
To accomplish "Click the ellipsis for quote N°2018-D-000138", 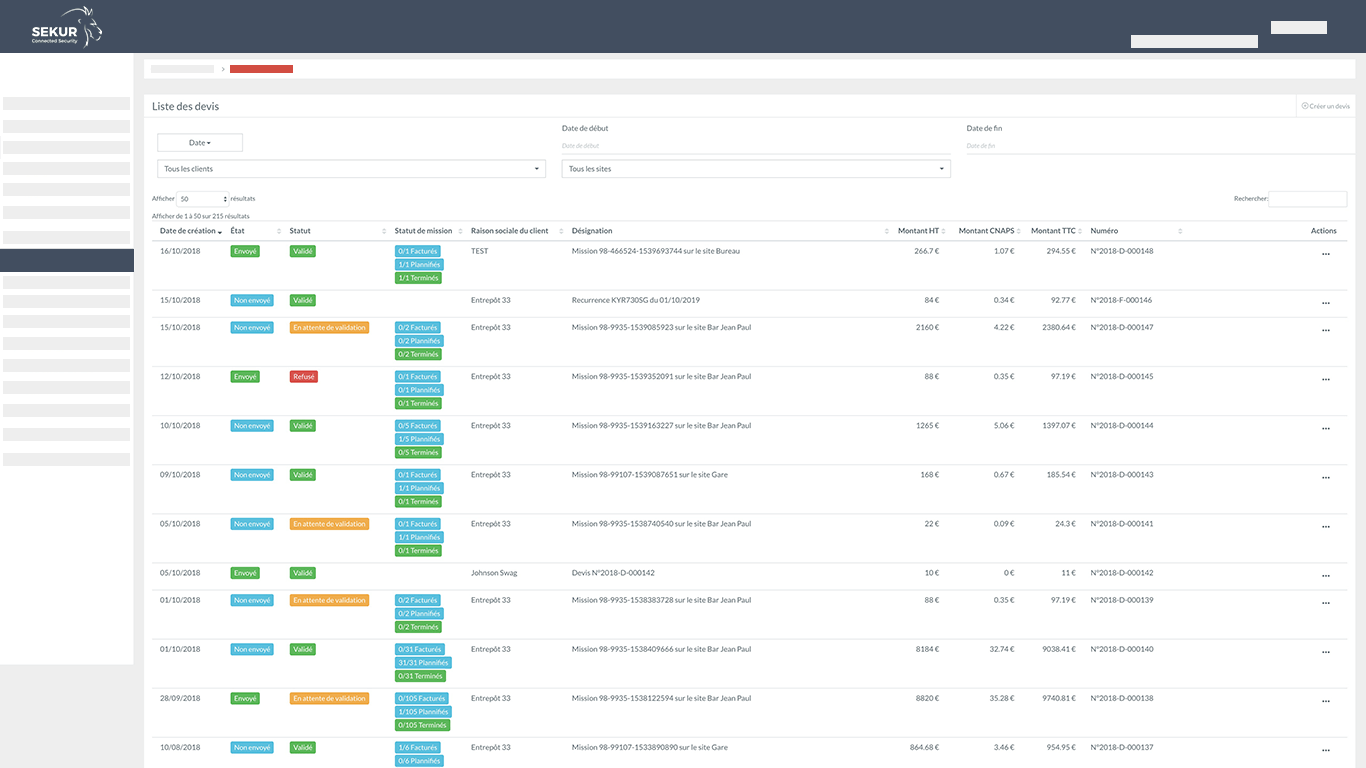I will (x=1326, y=701).
